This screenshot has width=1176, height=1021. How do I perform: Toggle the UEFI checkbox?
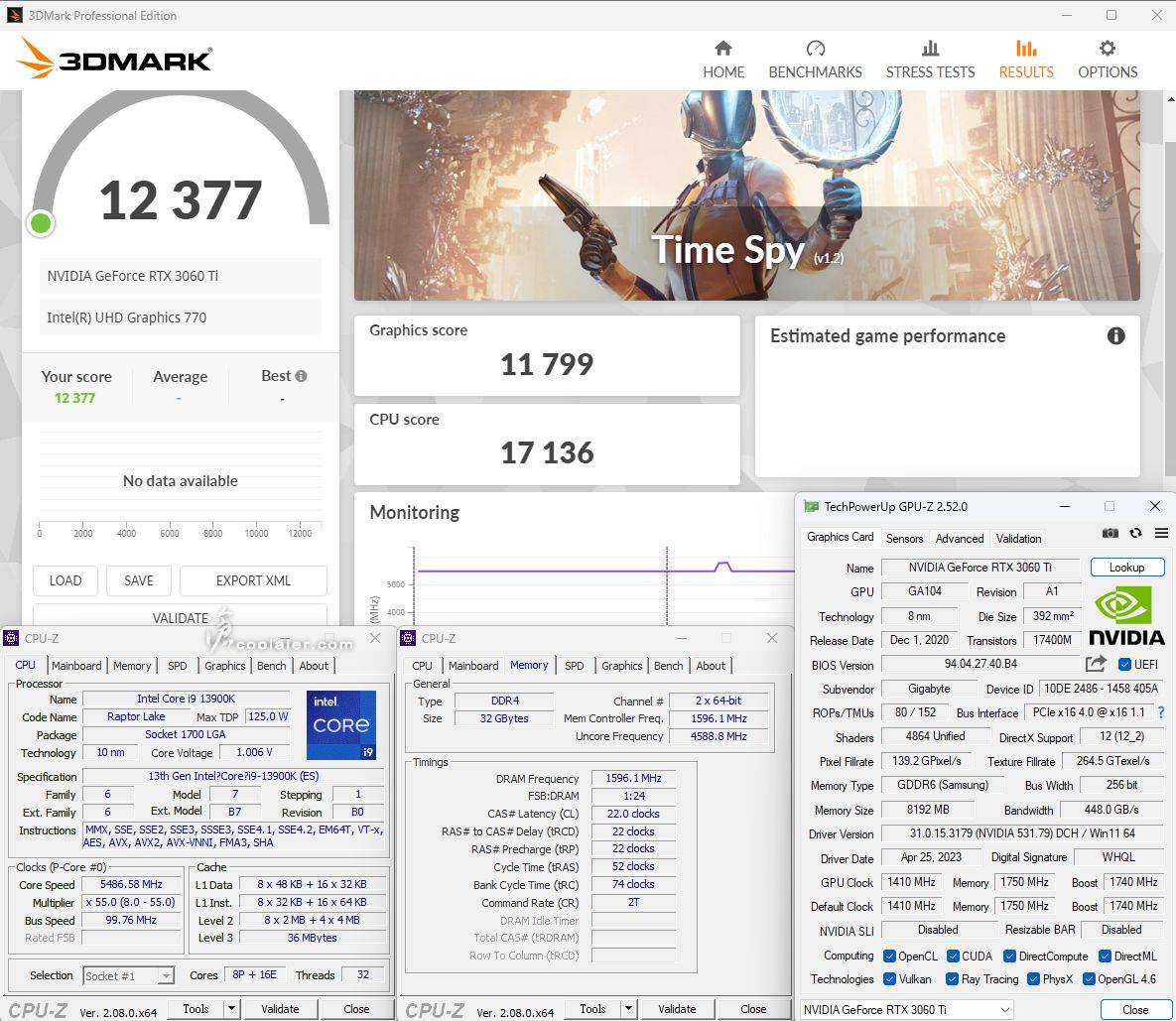[x=1124, y=665]
